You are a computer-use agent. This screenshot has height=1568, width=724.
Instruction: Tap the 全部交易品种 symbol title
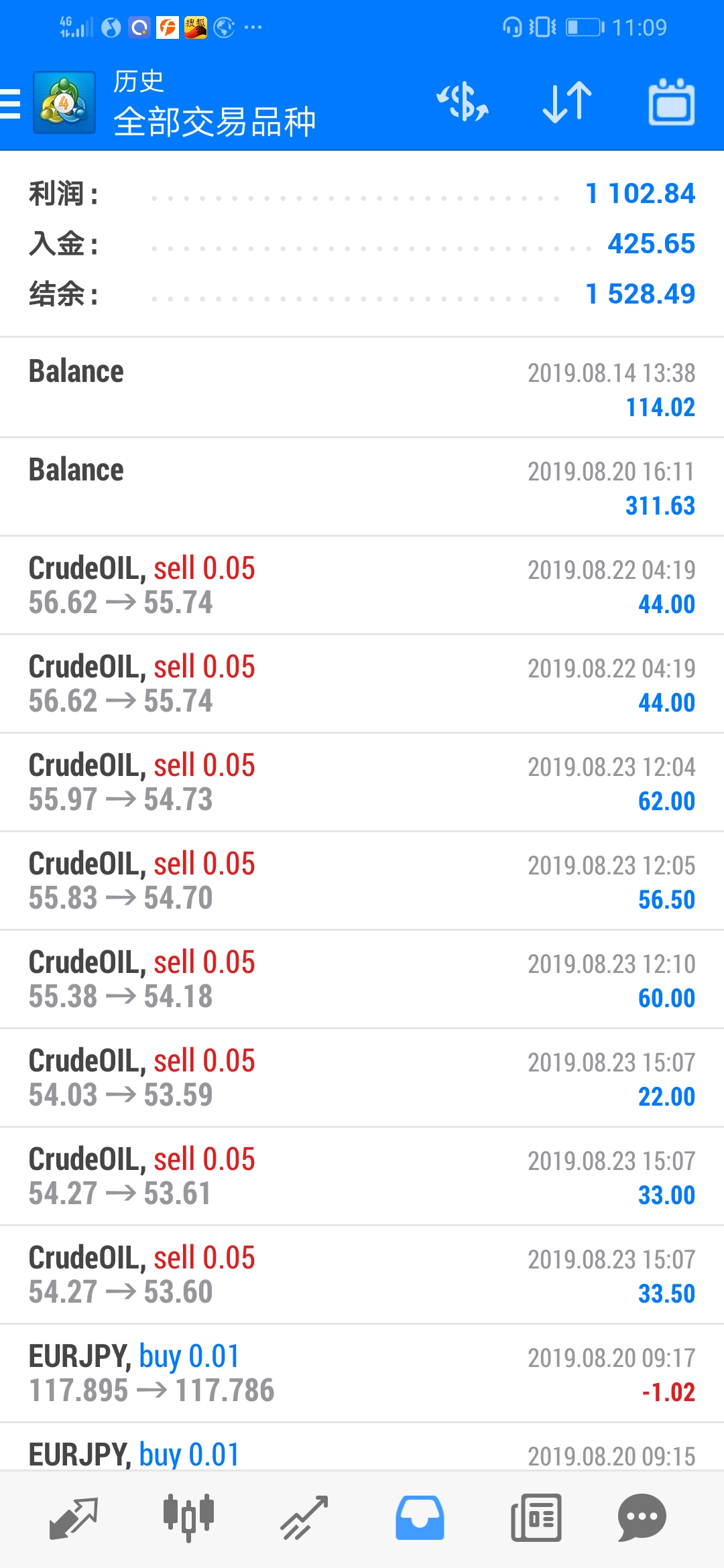pyautogui.click(x=215, y=122)
